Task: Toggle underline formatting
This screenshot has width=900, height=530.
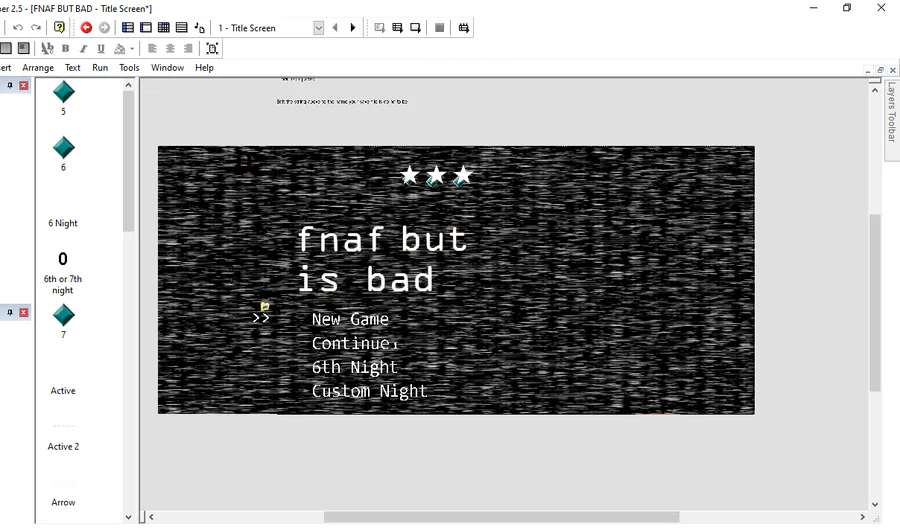Action: [101, 49]
